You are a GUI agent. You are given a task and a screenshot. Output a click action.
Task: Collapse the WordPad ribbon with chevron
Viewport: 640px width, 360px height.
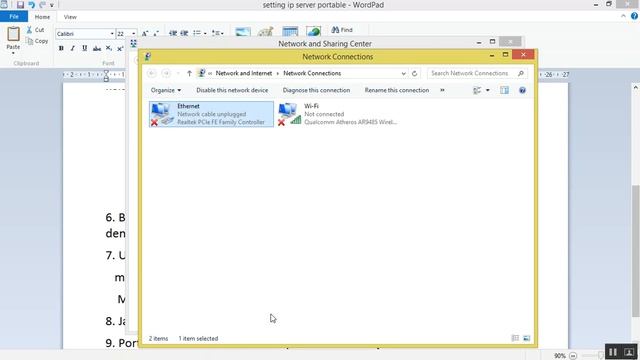click(623, 16)
